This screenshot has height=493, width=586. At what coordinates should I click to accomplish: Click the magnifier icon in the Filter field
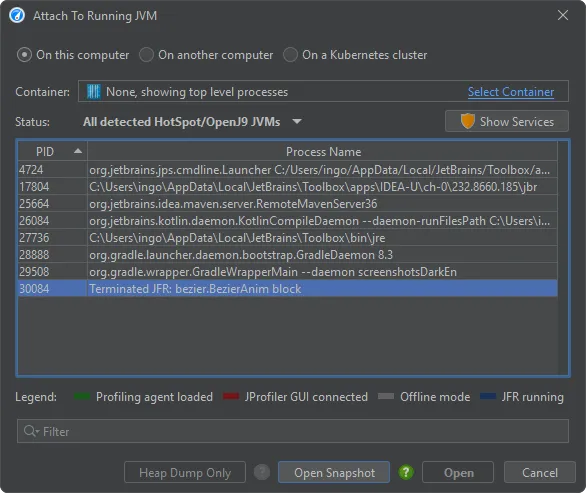point(31,431)
